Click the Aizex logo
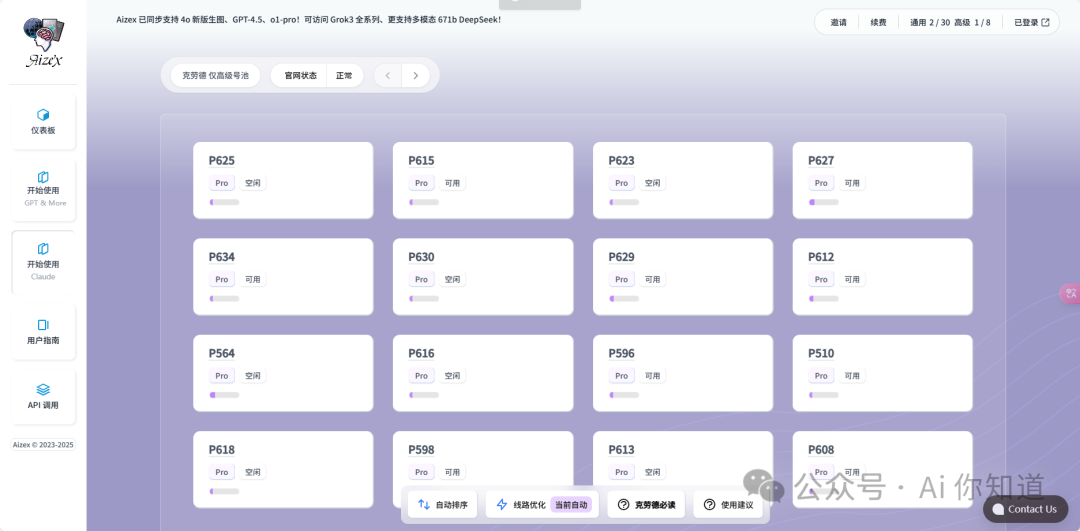The image size is (1080, 531). tap(44, 42)
